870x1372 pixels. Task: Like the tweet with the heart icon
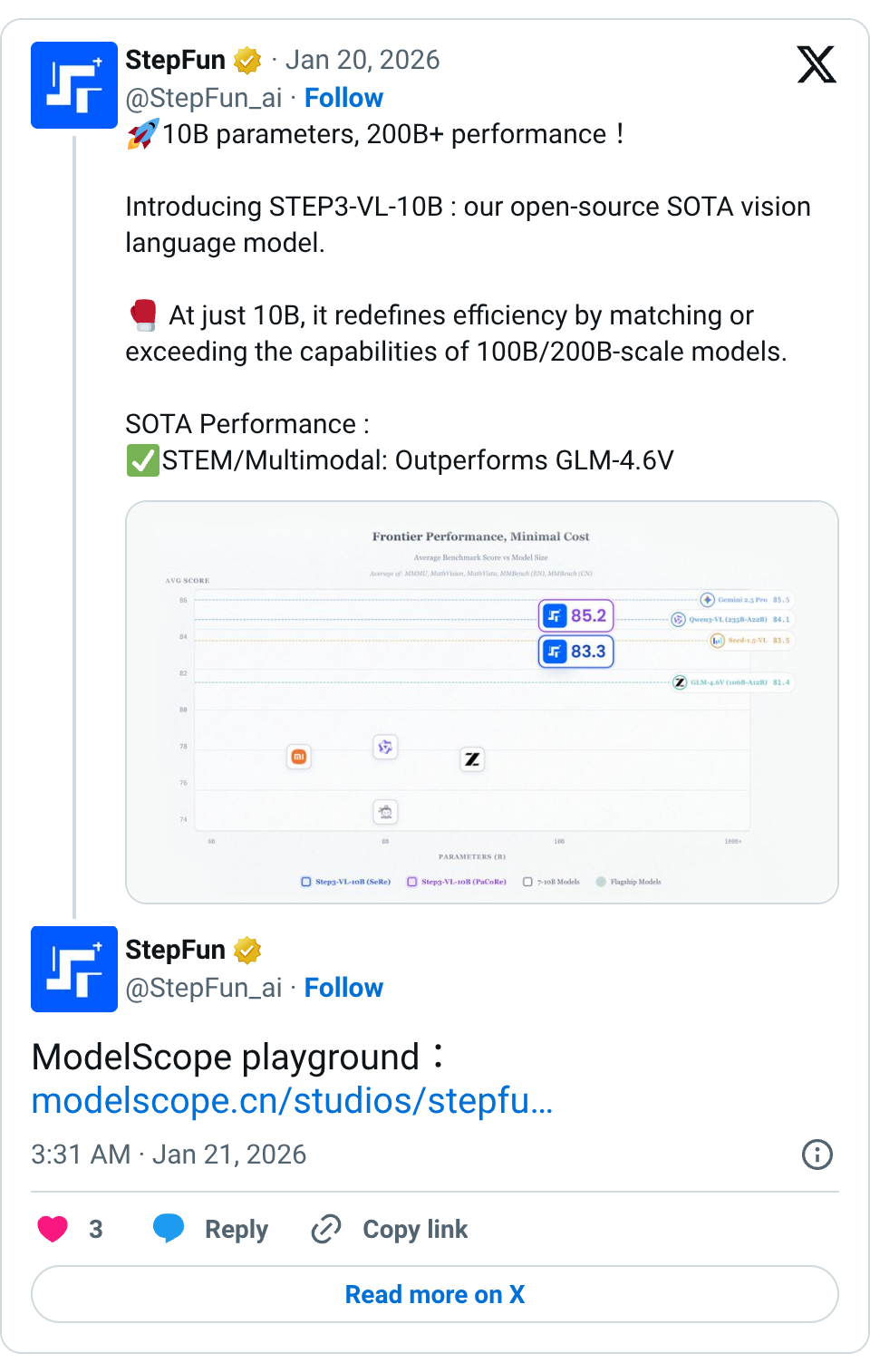click(52, 1229)
